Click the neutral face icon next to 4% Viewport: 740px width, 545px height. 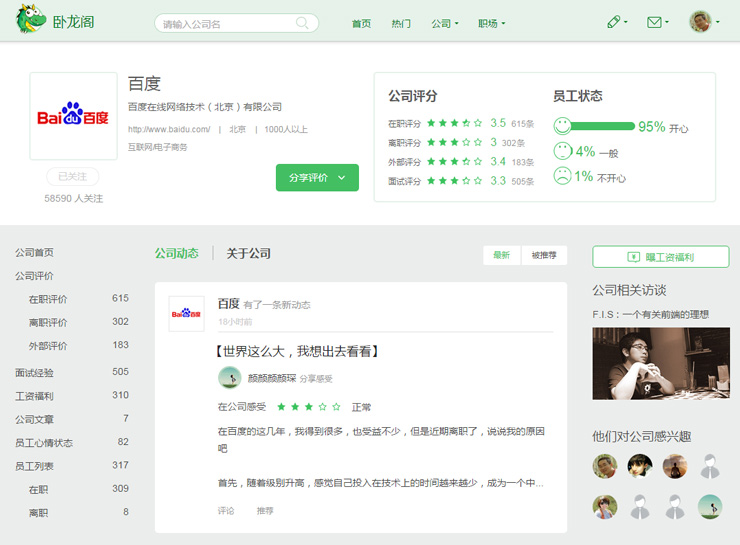click(x=563, y=151)
